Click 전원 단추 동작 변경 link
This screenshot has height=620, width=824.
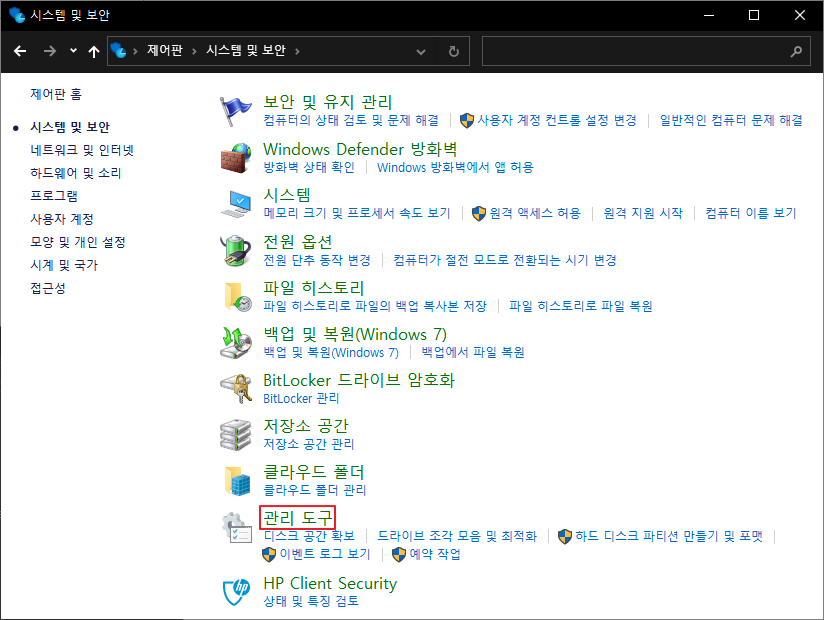pyautogui.click(x=317, y=260)
